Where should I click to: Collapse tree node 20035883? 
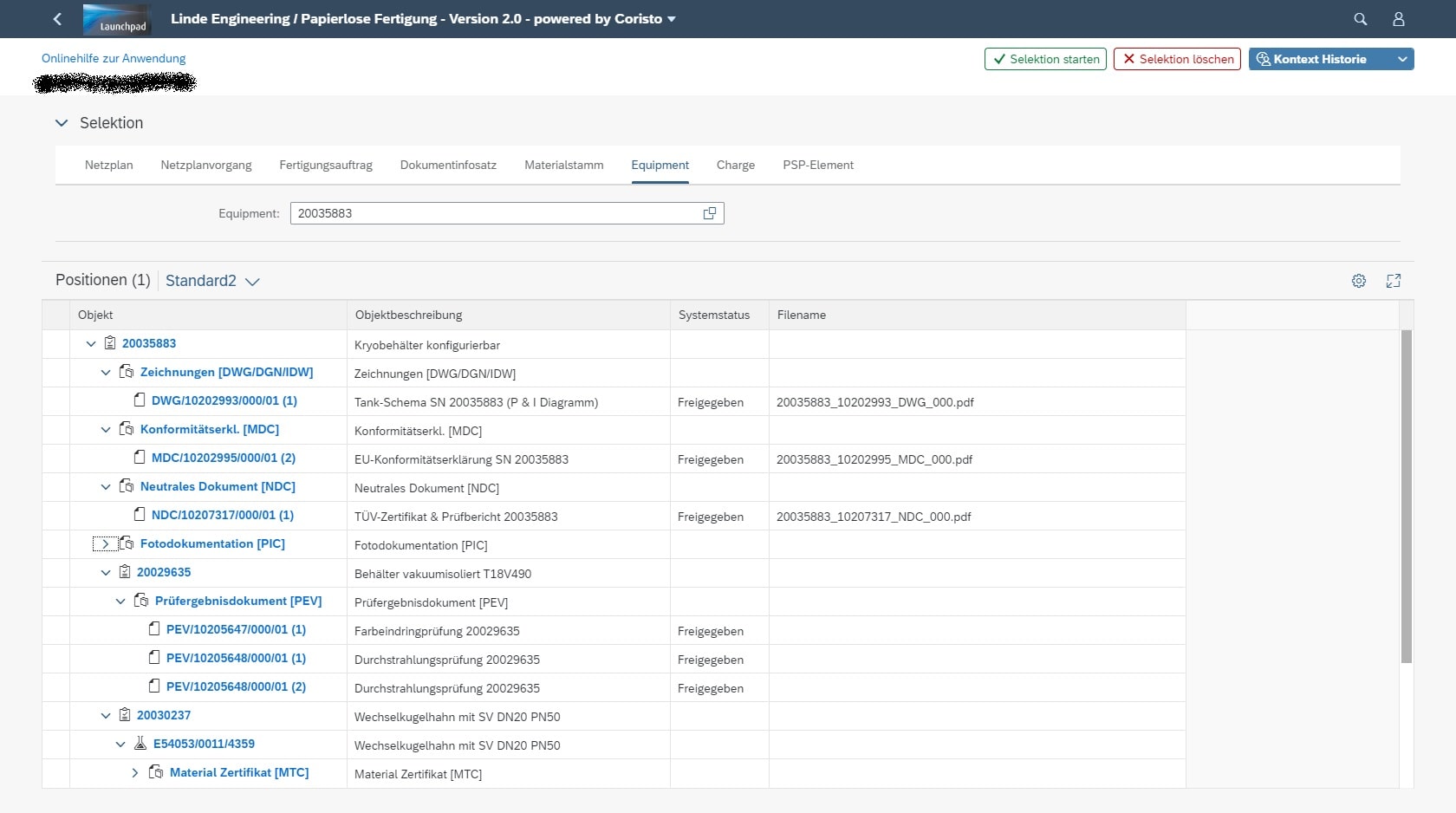coord(91,344)
